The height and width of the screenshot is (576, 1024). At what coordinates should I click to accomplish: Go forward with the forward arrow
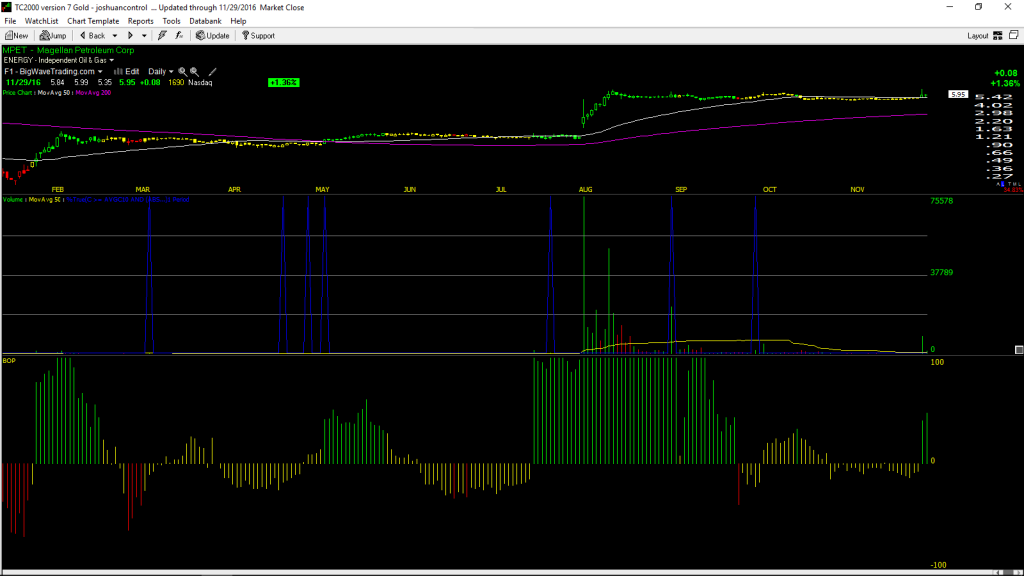pos(130,36)
